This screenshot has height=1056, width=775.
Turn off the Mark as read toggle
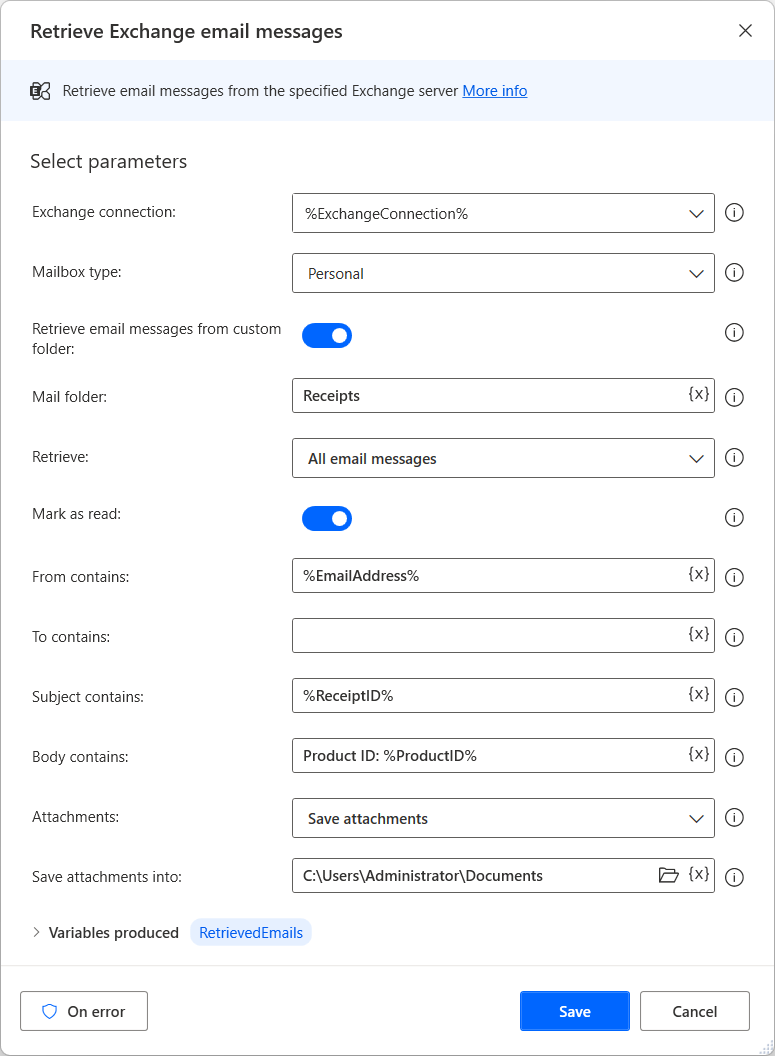[327, 518]
